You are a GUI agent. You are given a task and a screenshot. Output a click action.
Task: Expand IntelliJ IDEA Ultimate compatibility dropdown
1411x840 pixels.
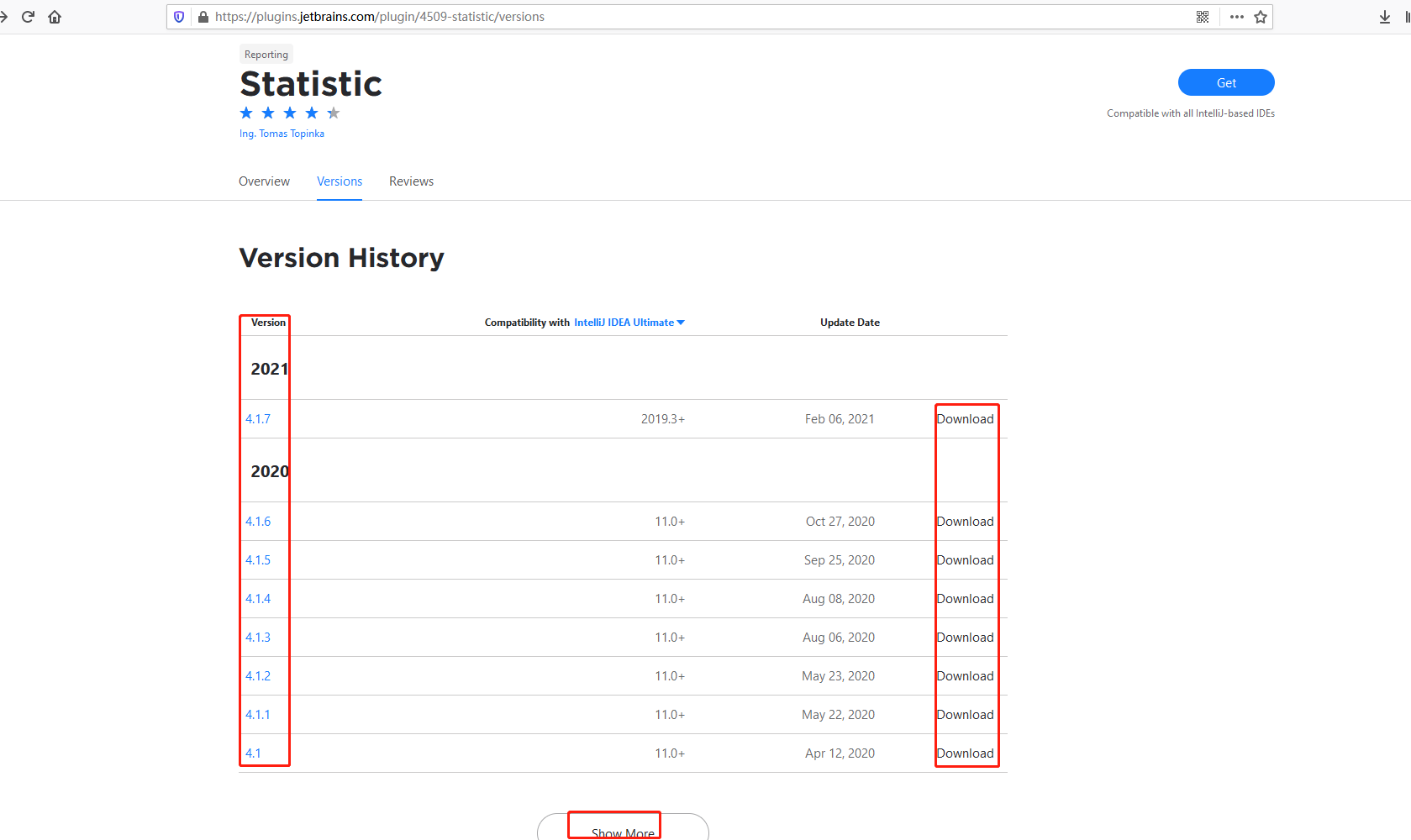point(629,323)
